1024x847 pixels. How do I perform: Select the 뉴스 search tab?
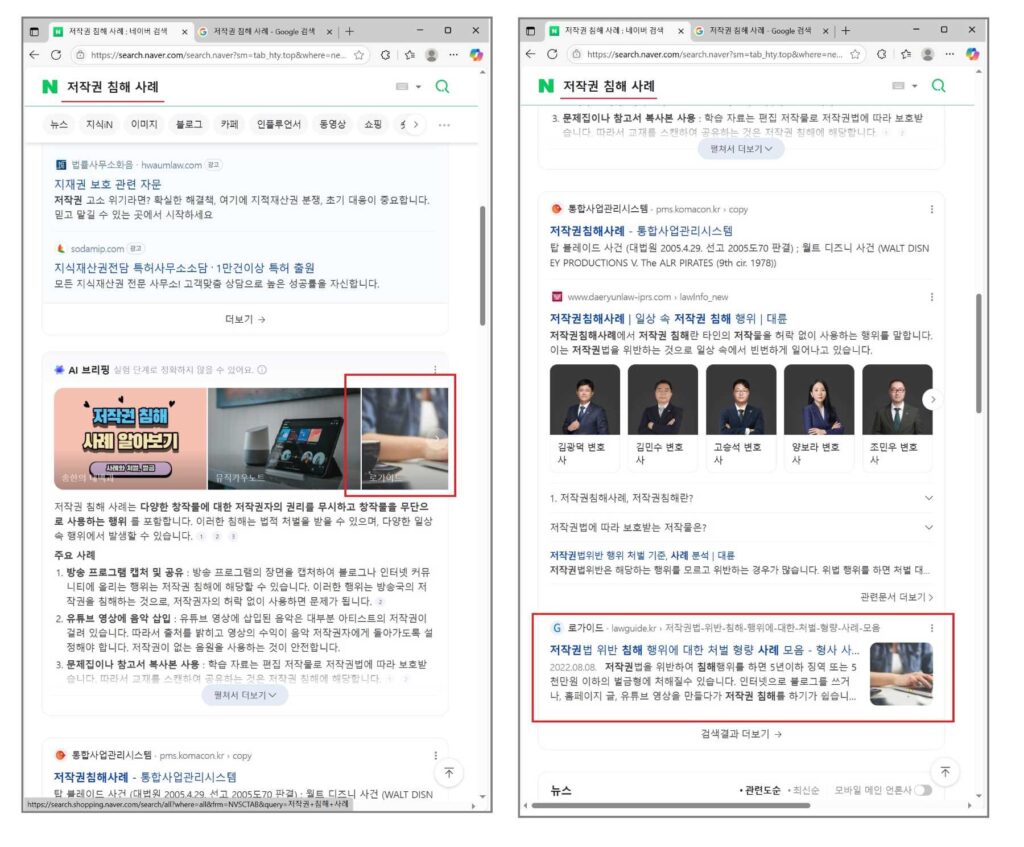pyautogui.click(x=59, y=124)
